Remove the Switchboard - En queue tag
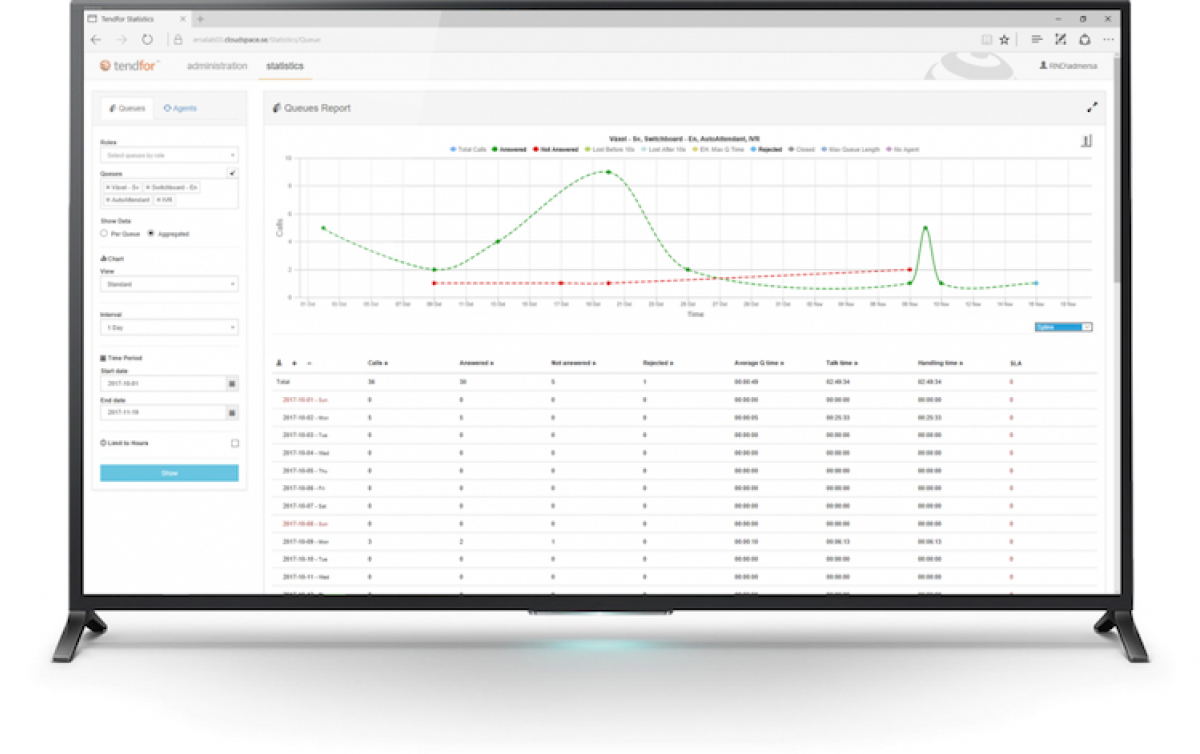The height and width of the screenshot is (754, 1200). pyautogui.click(x=148, y=188)
